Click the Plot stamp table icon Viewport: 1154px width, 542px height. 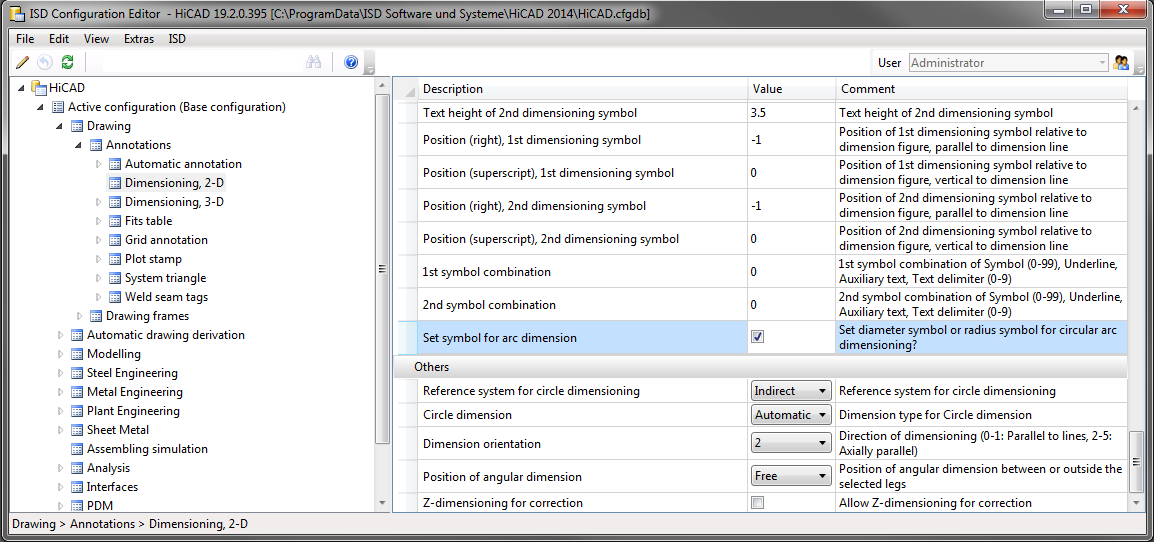pos(114,259)
